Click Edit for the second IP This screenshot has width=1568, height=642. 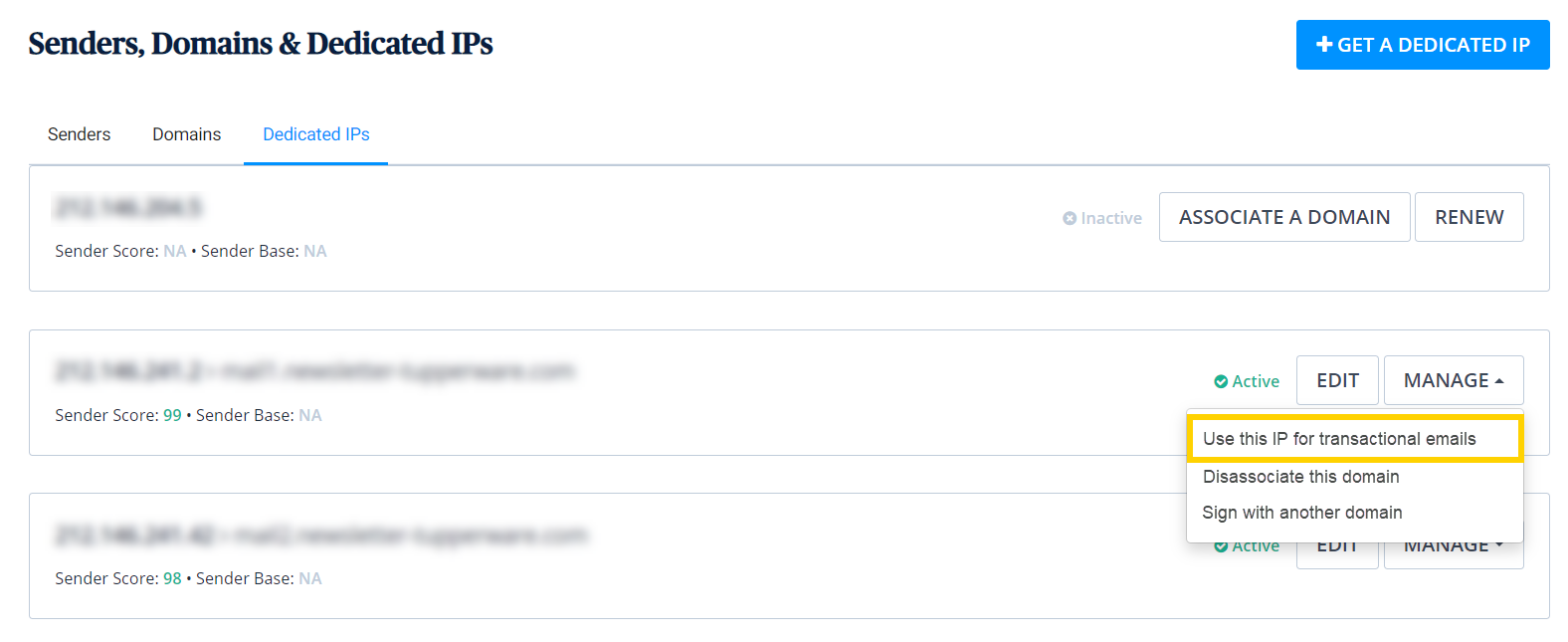coord(1337,380)
